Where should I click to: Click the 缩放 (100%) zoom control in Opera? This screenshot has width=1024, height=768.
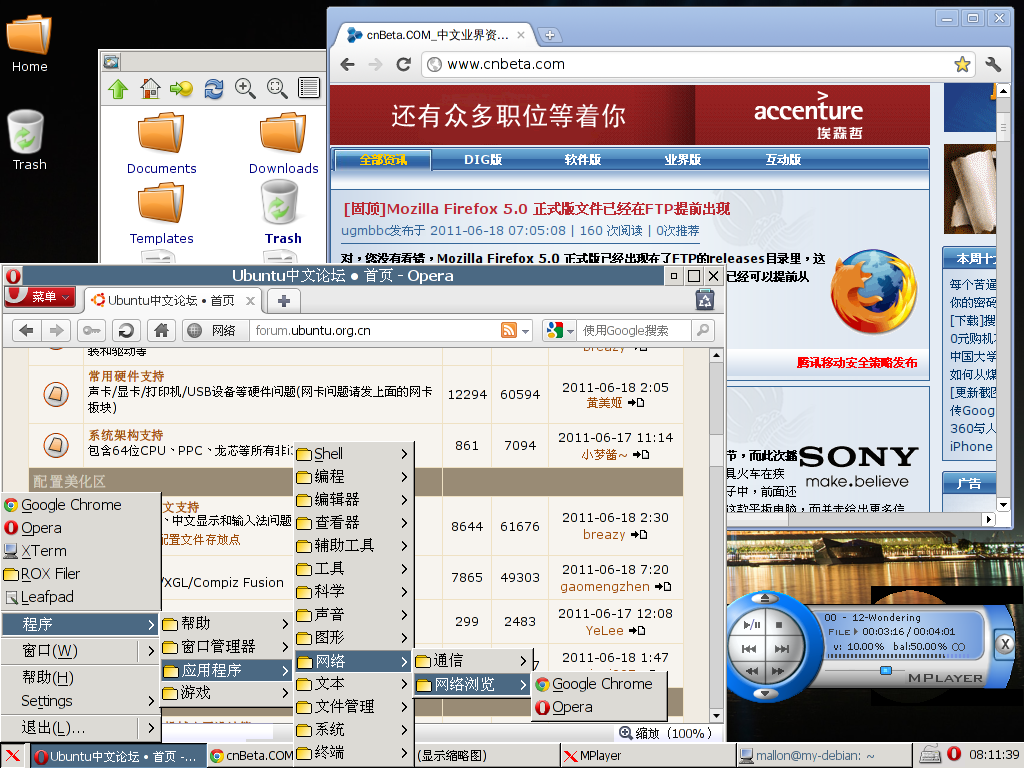pos(665,733)
